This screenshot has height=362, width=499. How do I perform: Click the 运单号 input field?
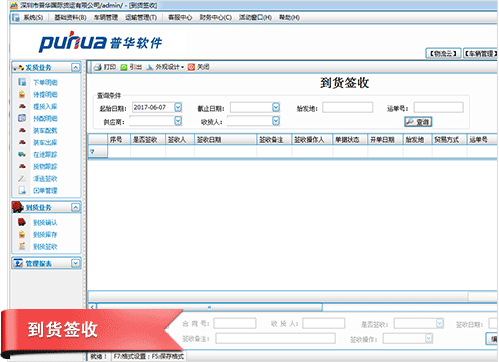point(439,107)
